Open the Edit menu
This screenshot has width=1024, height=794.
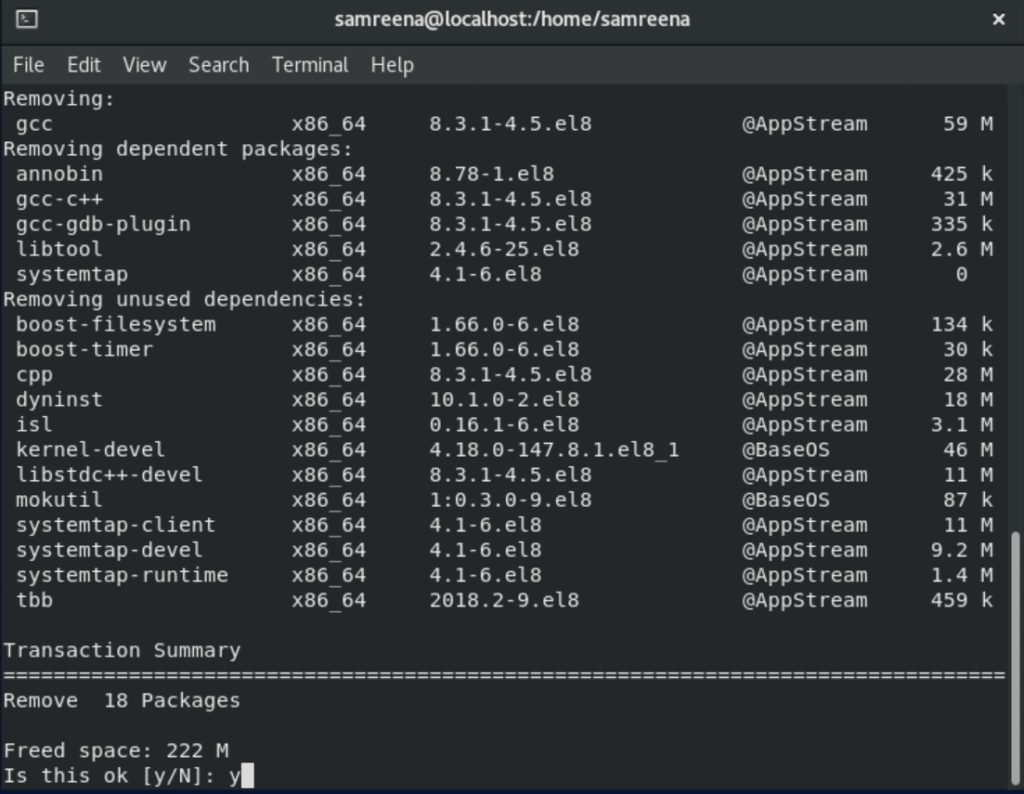84,65
